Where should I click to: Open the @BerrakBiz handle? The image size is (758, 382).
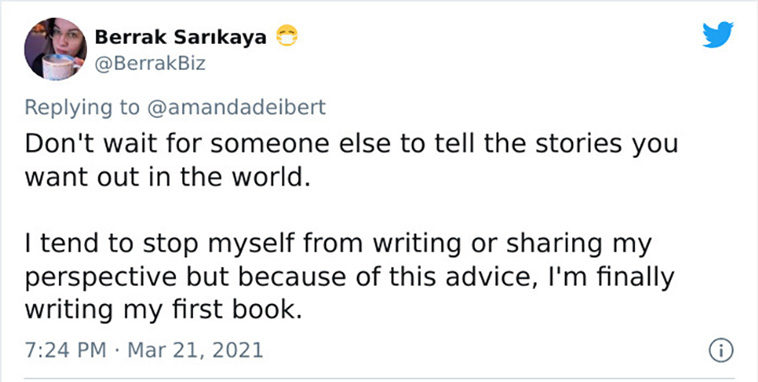(x=150, y=64)
